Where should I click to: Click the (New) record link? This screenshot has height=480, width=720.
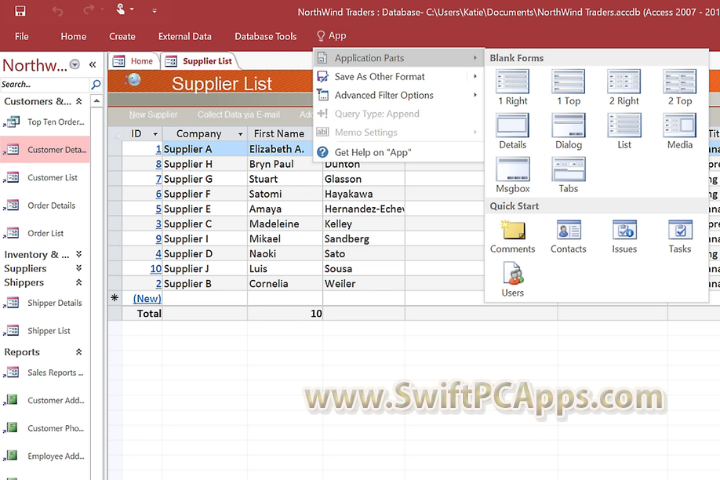tap(147, 299)
